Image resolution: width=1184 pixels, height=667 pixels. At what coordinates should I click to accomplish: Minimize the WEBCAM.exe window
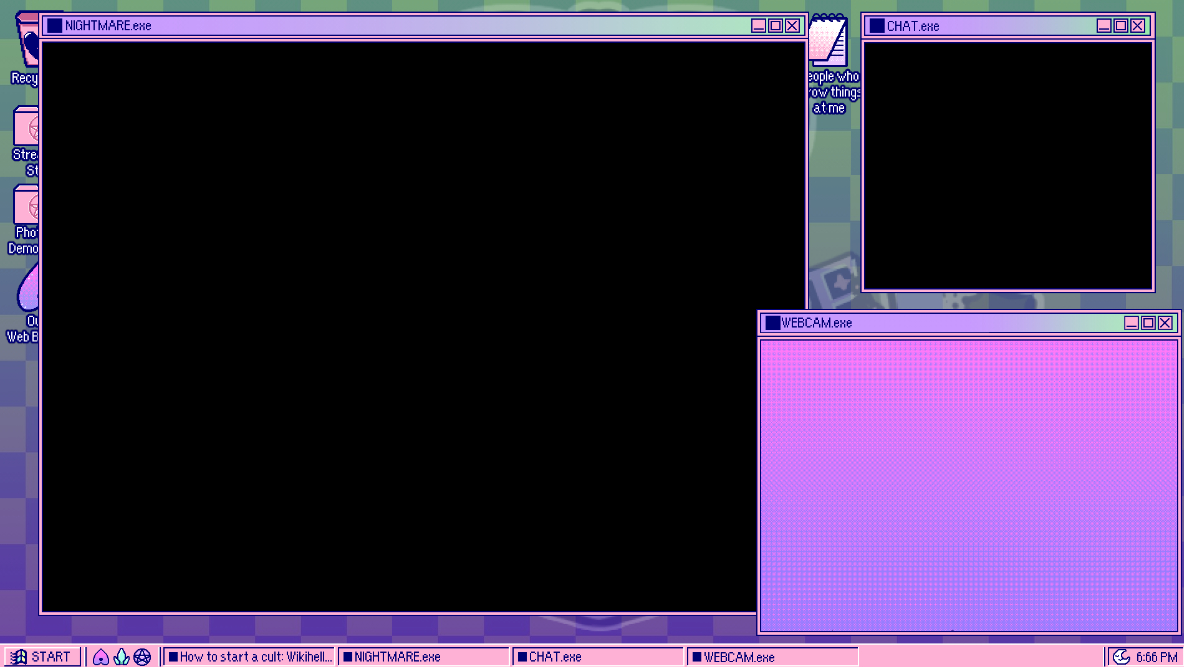(1131, 323)
